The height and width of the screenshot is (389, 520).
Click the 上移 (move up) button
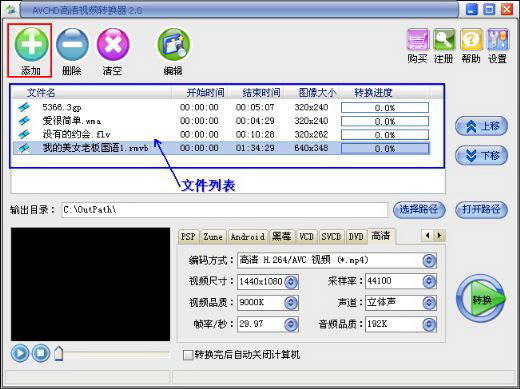coord(482,126)
